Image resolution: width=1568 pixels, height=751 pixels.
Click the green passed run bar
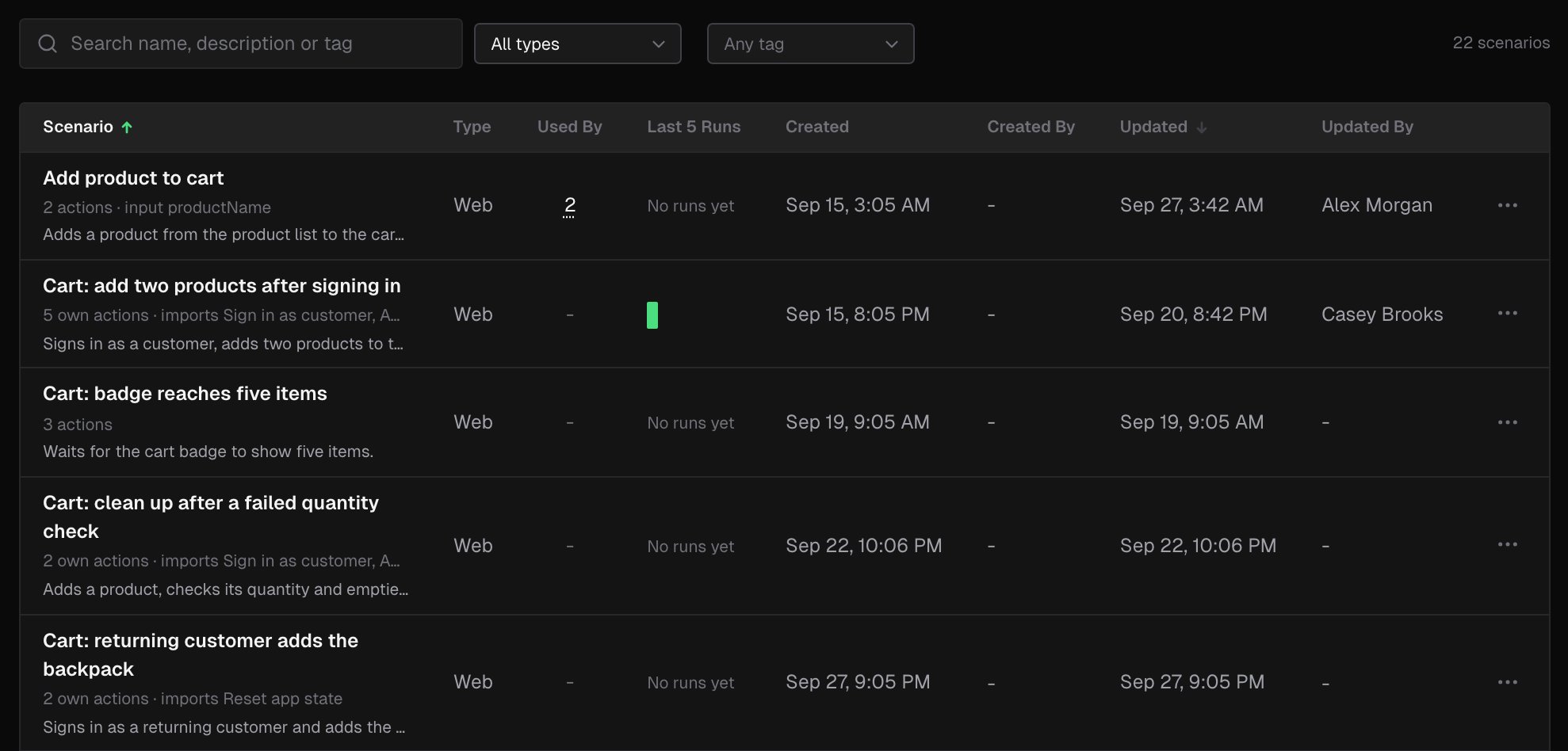(x=652, y=315)
